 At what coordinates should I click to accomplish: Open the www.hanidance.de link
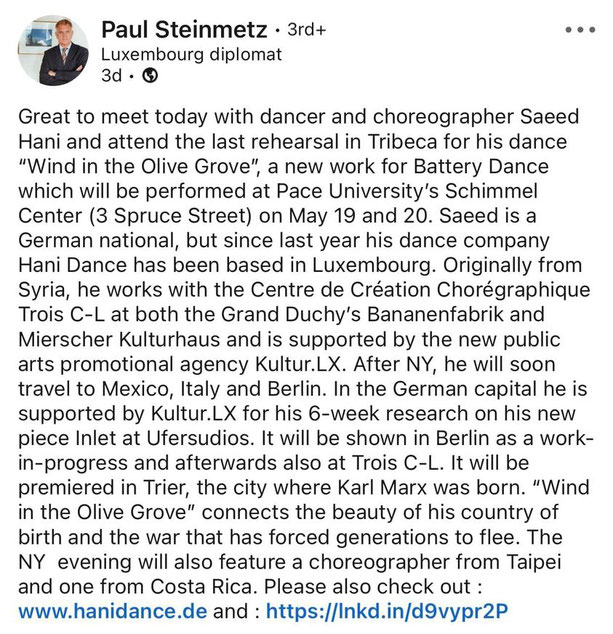pyautogui.click(x=113, y=611)
